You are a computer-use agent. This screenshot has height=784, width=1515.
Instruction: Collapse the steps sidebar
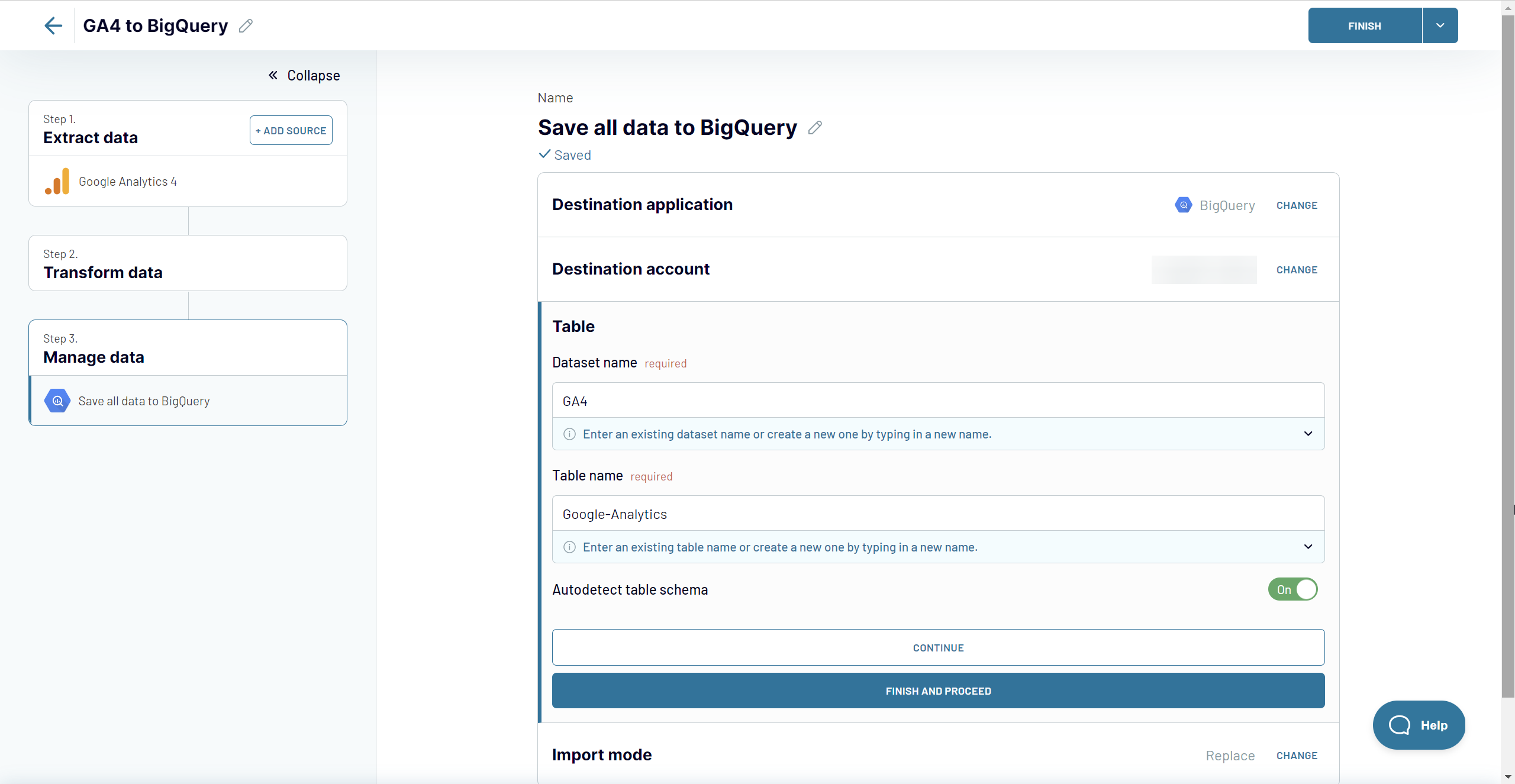pos(304,75)
